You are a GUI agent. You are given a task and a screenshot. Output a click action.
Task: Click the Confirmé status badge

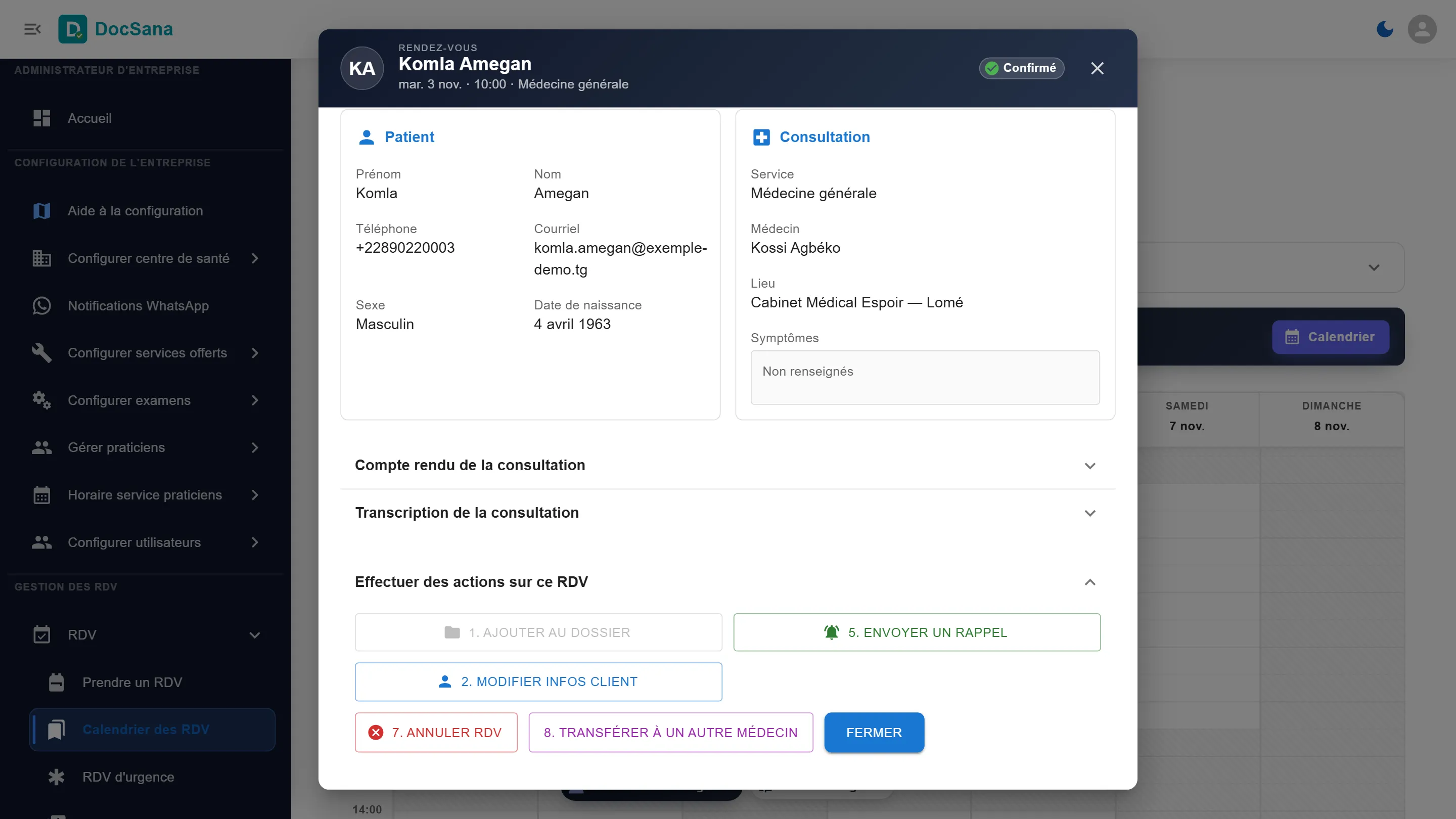tap(1021, 68)
